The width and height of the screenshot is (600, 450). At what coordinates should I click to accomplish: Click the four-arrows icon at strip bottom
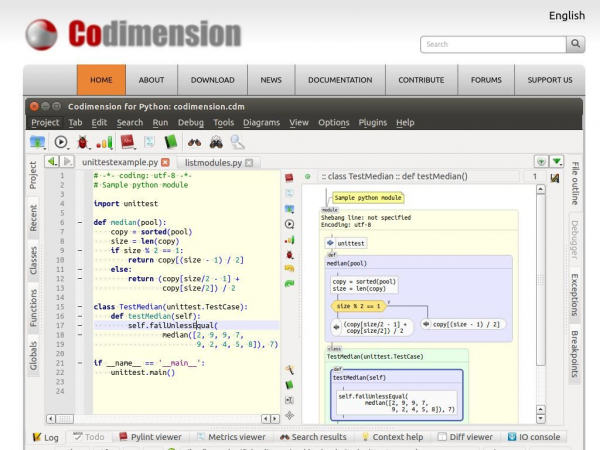(290, 415)
